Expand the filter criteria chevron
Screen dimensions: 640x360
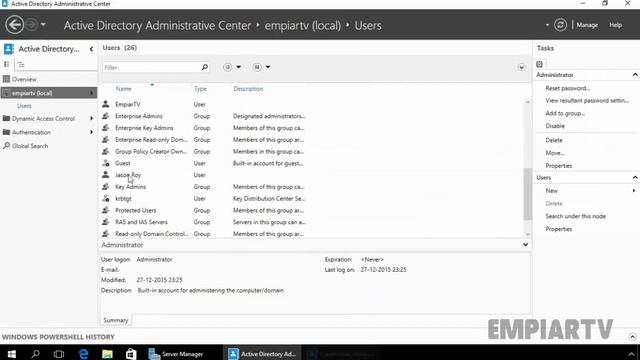pos(521,67)
